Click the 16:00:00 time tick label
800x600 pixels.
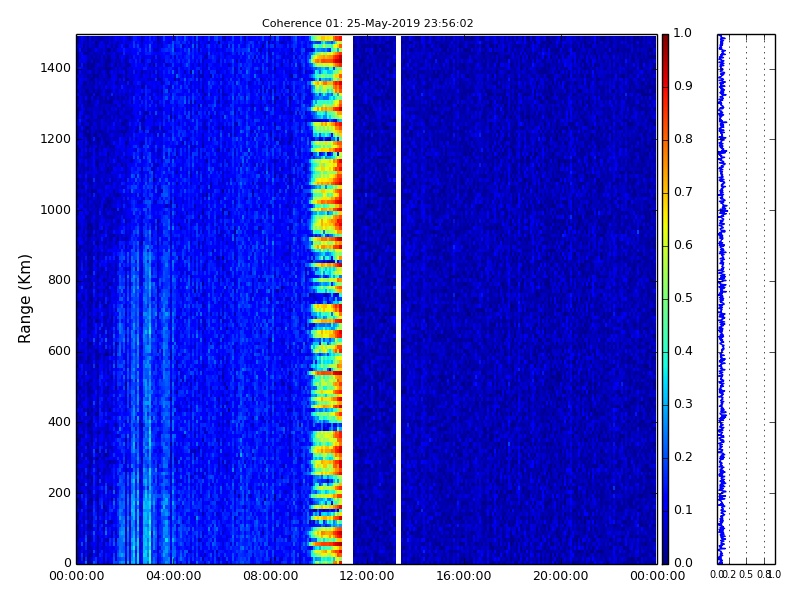coord(464,576)
